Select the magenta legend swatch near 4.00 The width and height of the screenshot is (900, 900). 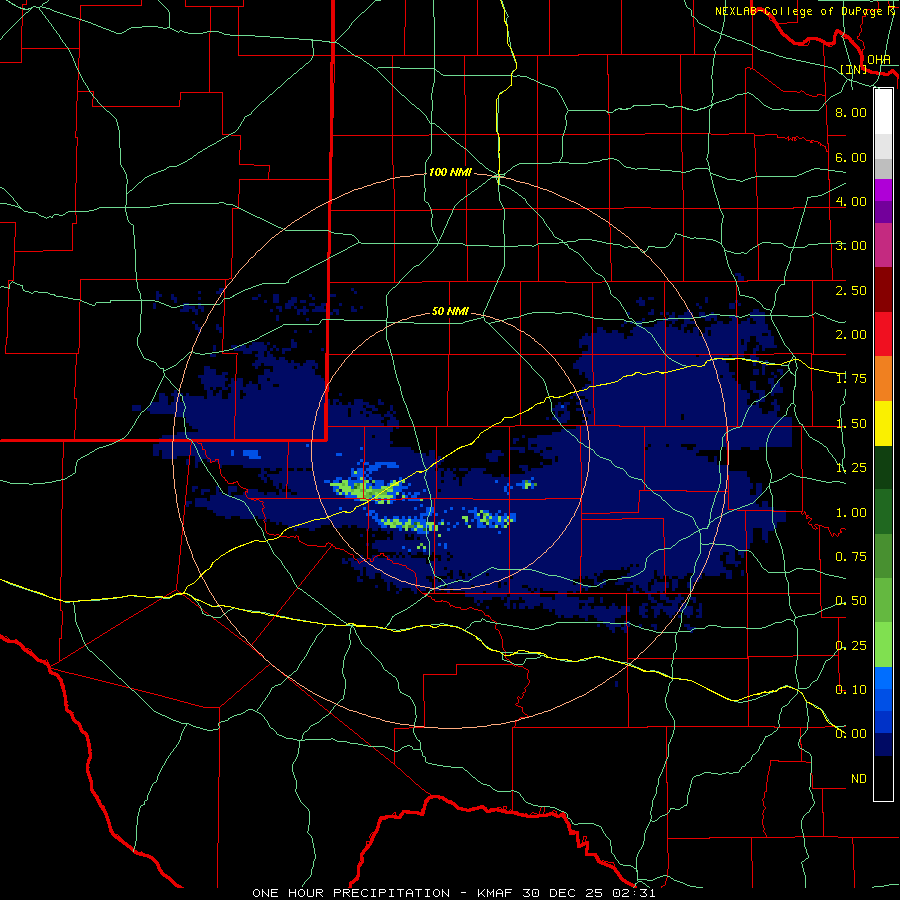883,190
